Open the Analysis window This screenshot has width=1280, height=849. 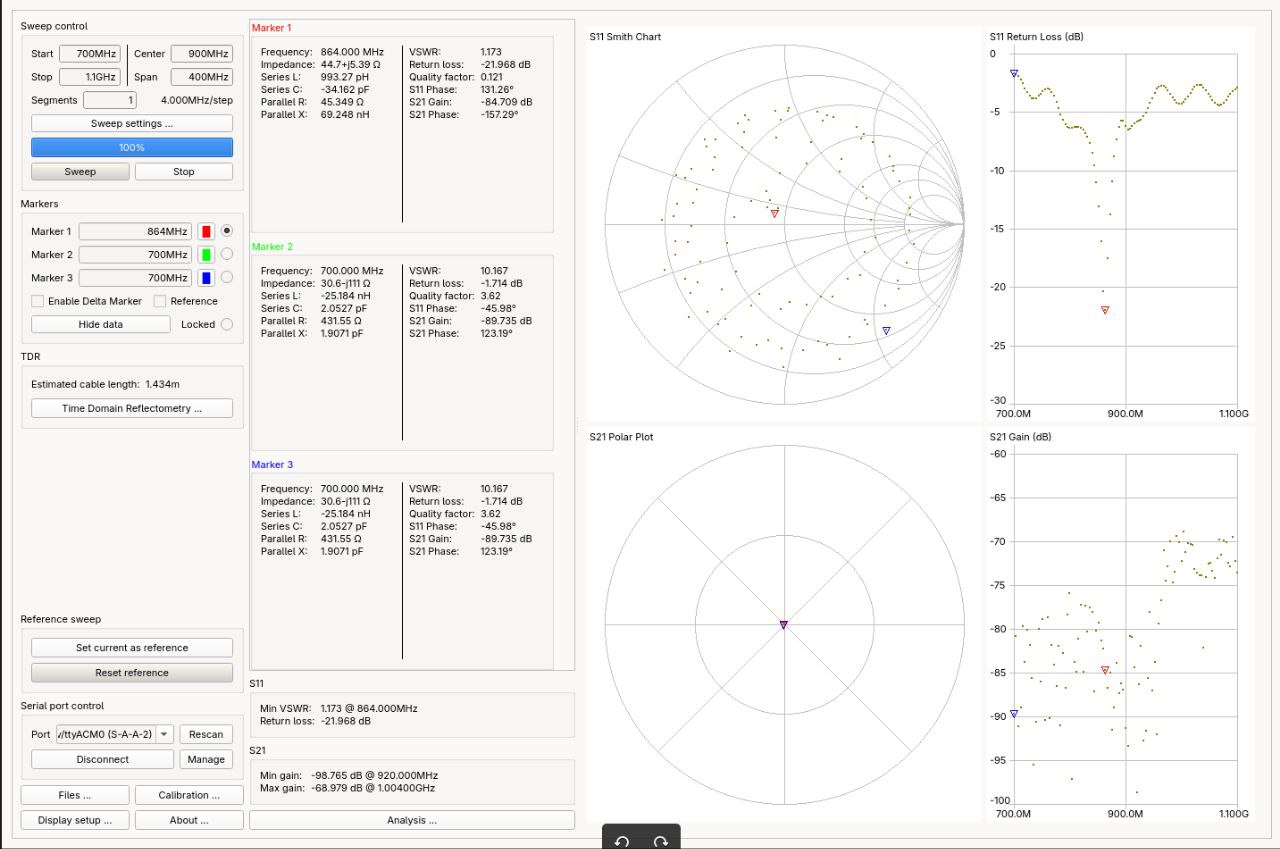[x=412, y=820]
